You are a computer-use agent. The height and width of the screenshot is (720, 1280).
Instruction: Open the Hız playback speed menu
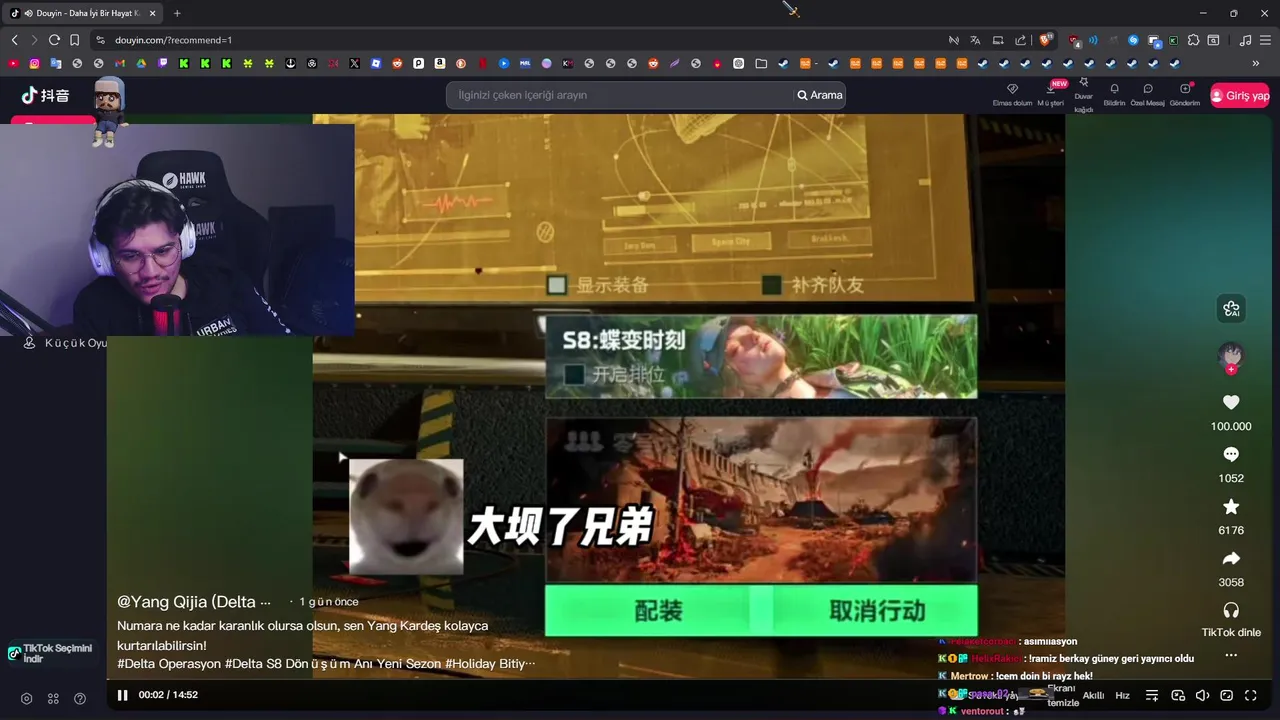click(1122, 695)
